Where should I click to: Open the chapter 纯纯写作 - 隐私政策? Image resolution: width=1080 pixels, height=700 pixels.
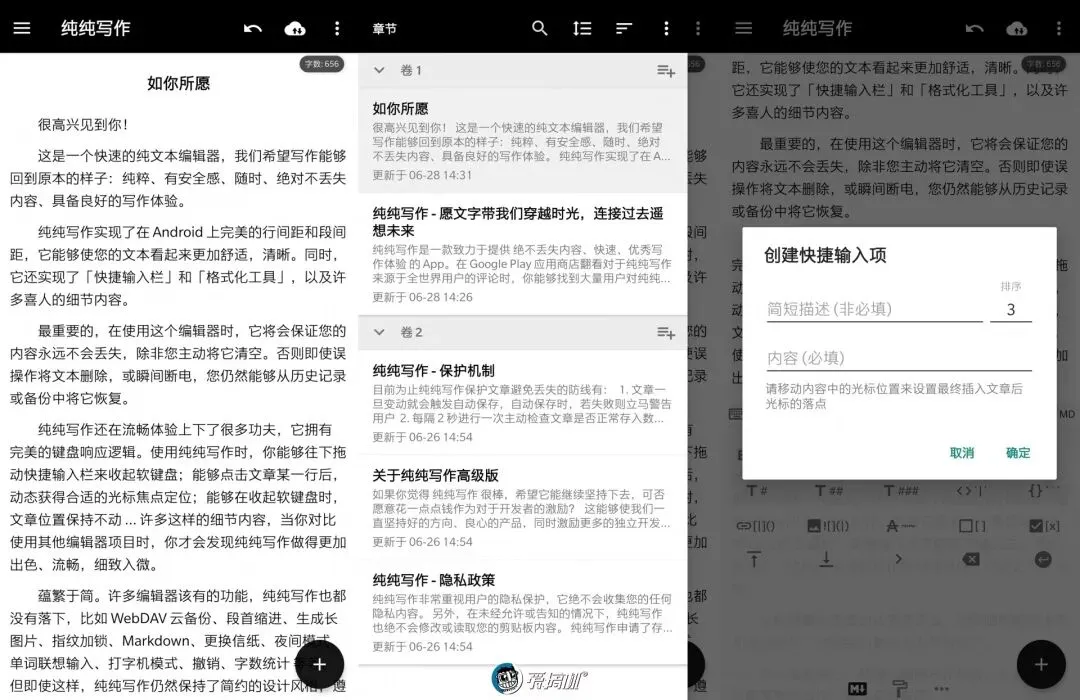click(522, 612)
